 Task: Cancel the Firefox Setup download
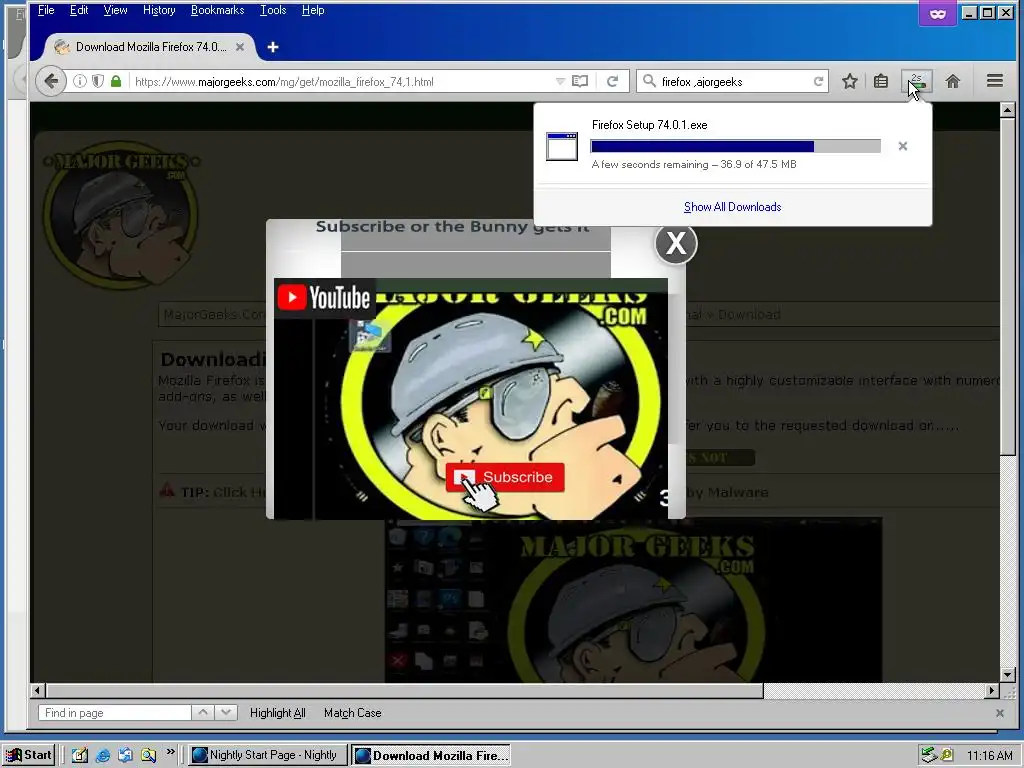[903, 146]
